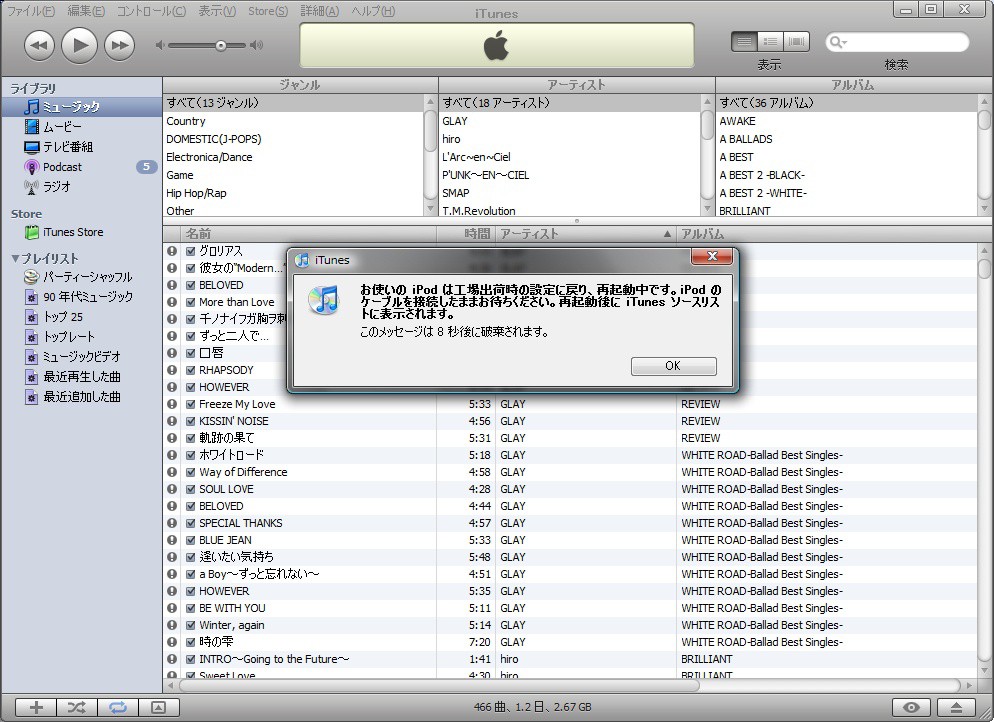Uncheck the KISSIN' NOISE checkbox
Screen dimensions: 994x722
click(x=190, y=421)
